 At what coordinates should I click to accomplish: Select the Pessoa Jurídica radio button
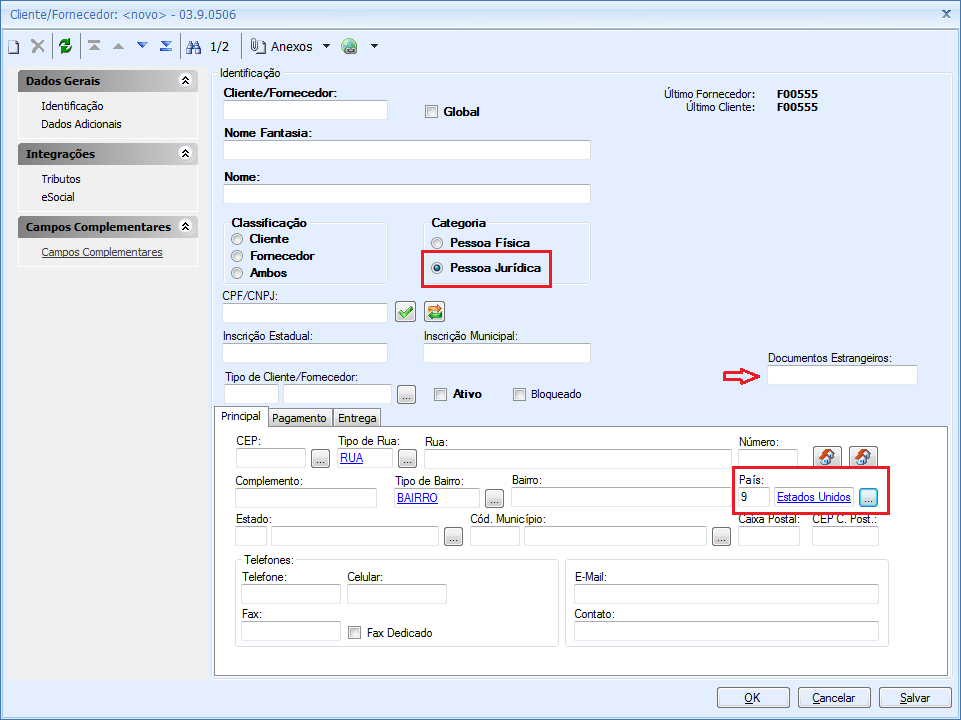[437, 268]
